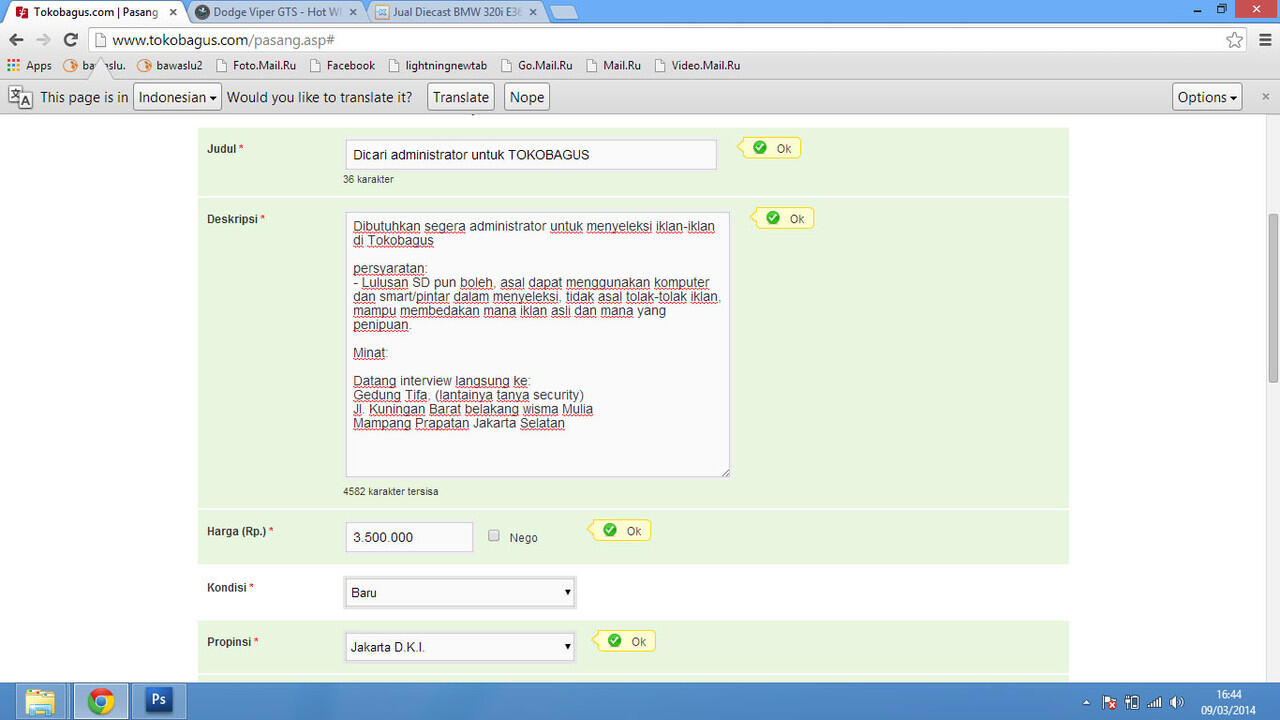This screenshot has height=720, width=1280.
Task: Click the Ok badge next to Propinsi
Action: coord(626,641)
